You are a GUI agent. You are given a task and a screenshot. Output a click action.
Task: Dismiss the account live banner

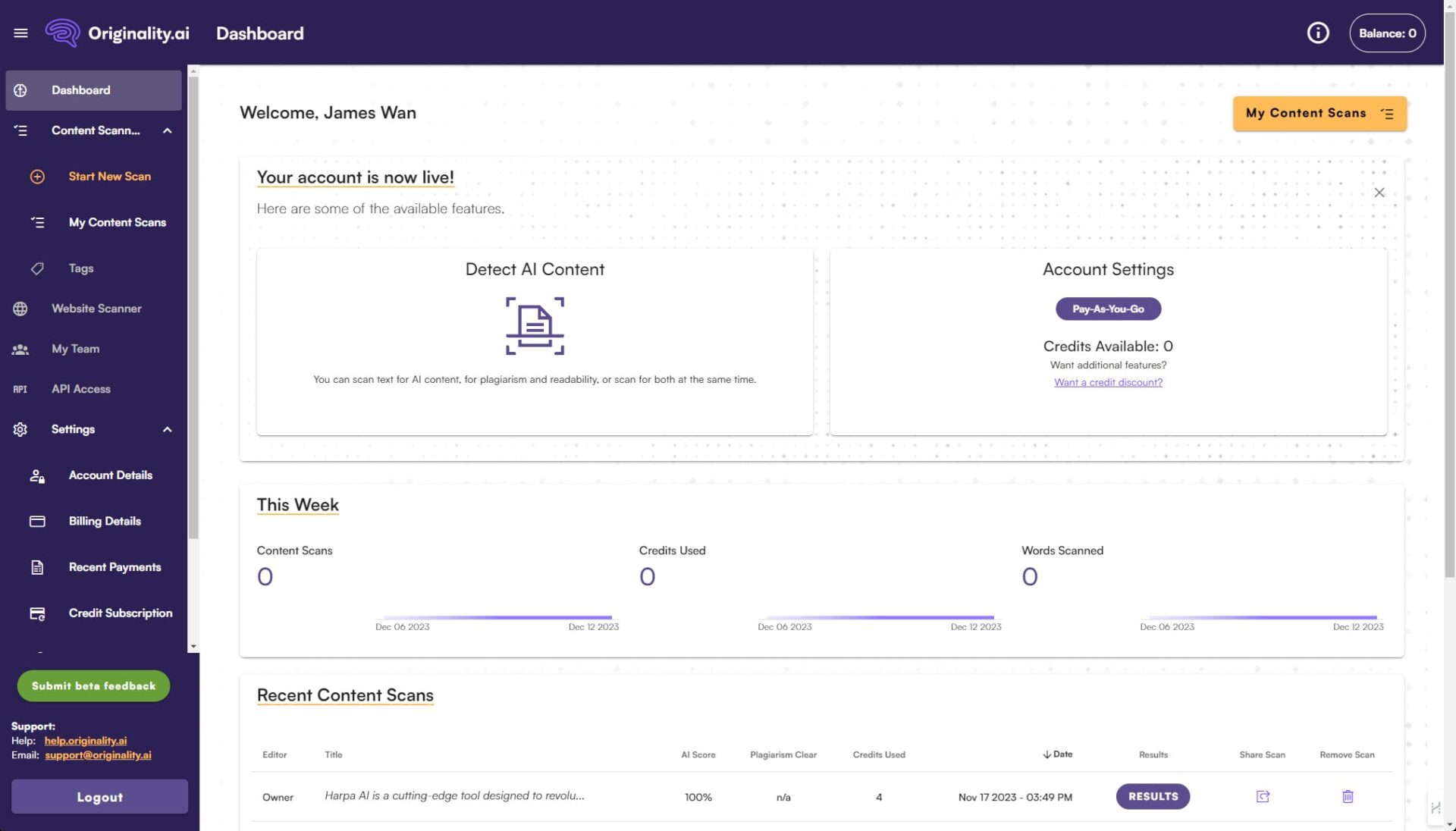[x=1379, y=193]
